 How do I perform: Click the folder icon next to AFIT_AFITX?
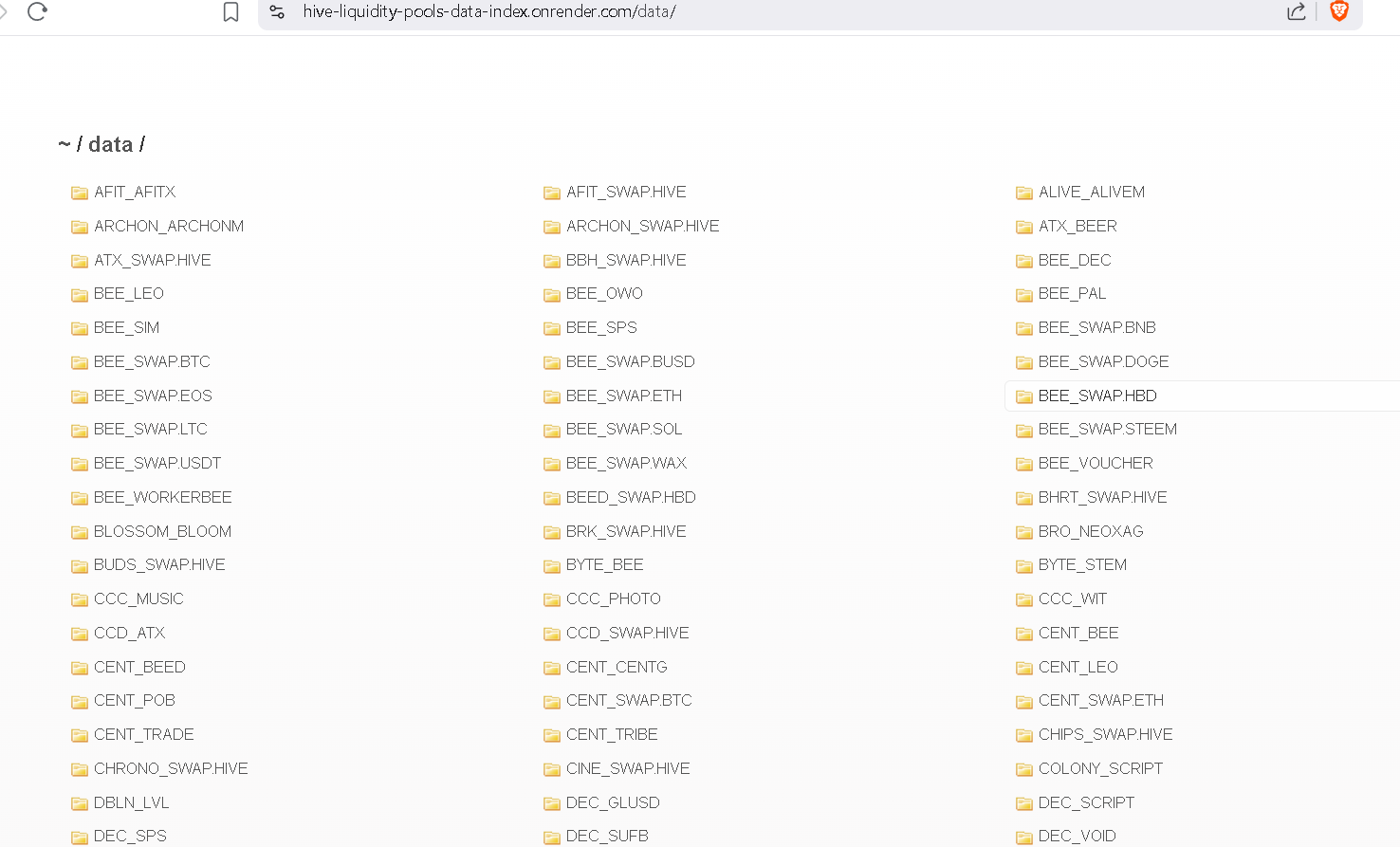pos(80,193)
